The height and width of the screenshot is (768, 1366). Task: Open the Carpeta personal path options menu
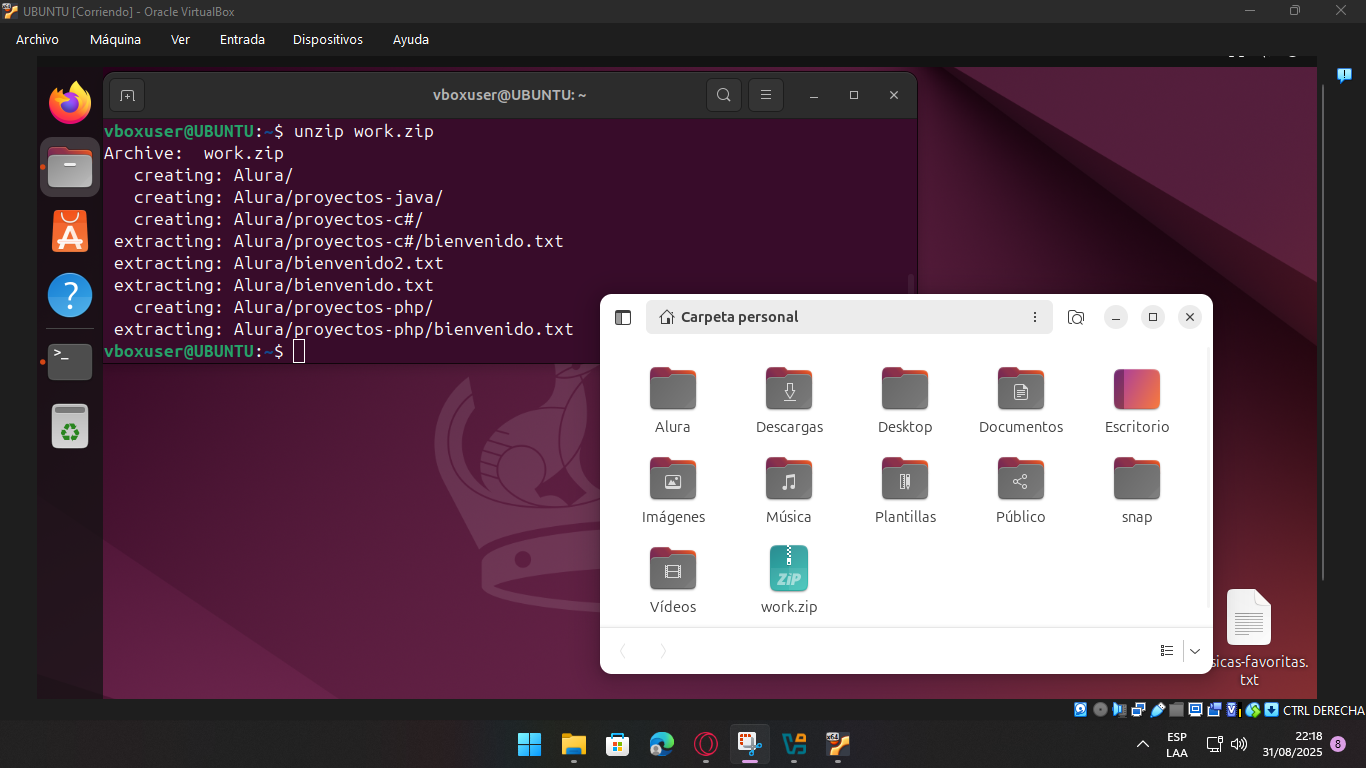[1035, 317]
